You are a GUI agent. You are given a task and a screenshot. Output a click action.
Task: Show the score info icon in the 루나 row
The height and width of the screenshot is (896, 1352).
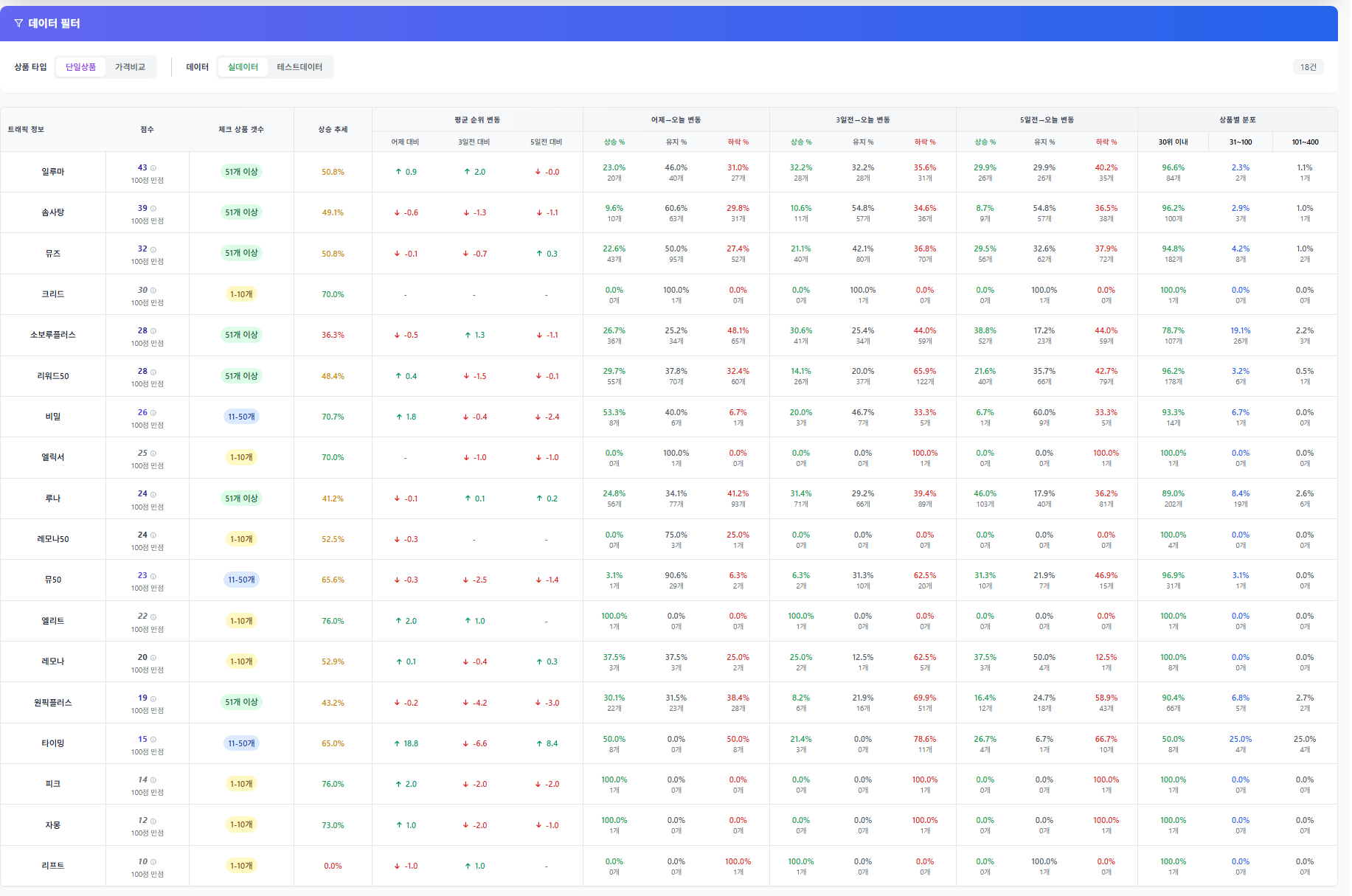click(153, 494)
